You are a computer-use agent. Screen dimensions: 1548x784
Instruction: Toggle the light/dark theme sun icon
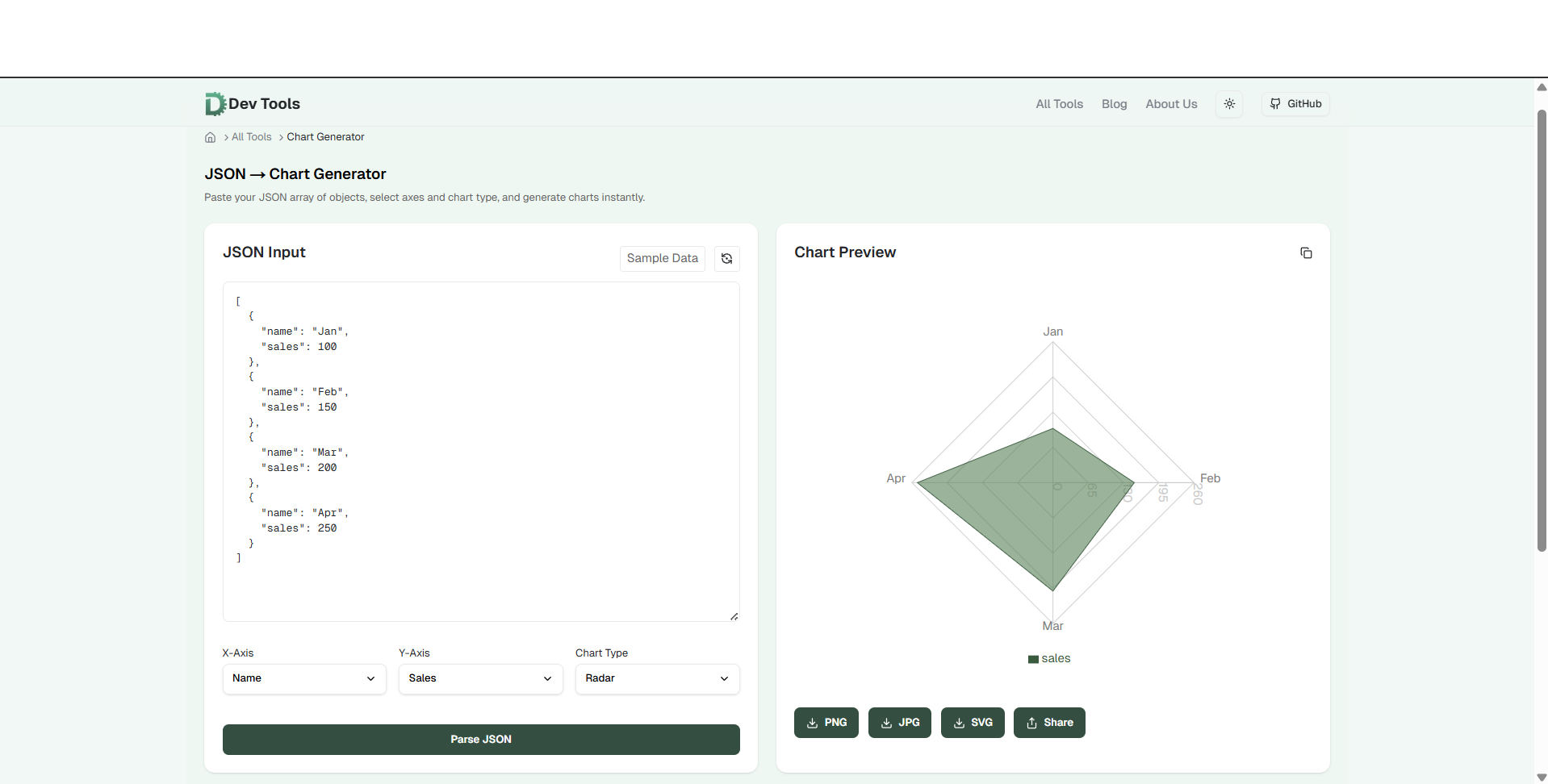1228,103
